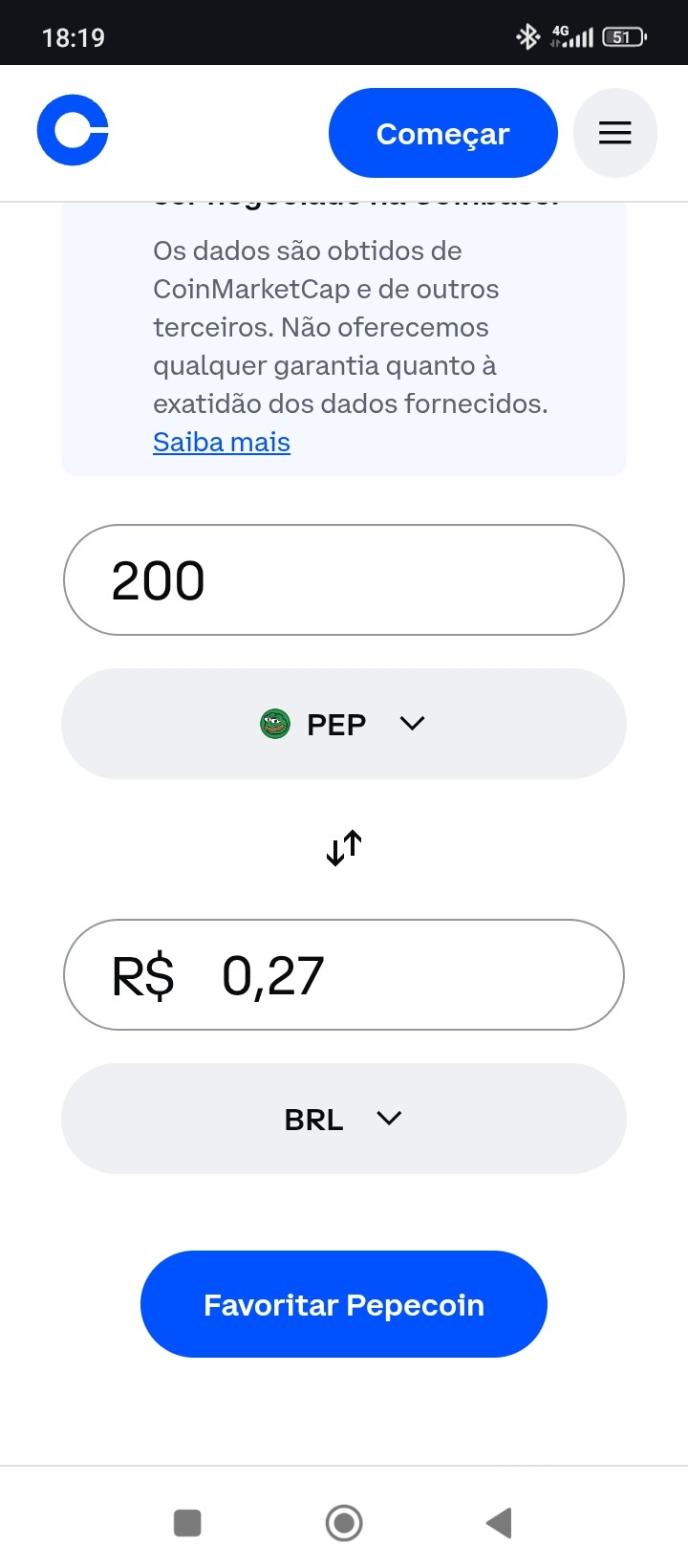The height and width of the screenshot is (1568, 688).
Task: Tap the Bluetooth status bar icon
Action: (x=527, y=37)
